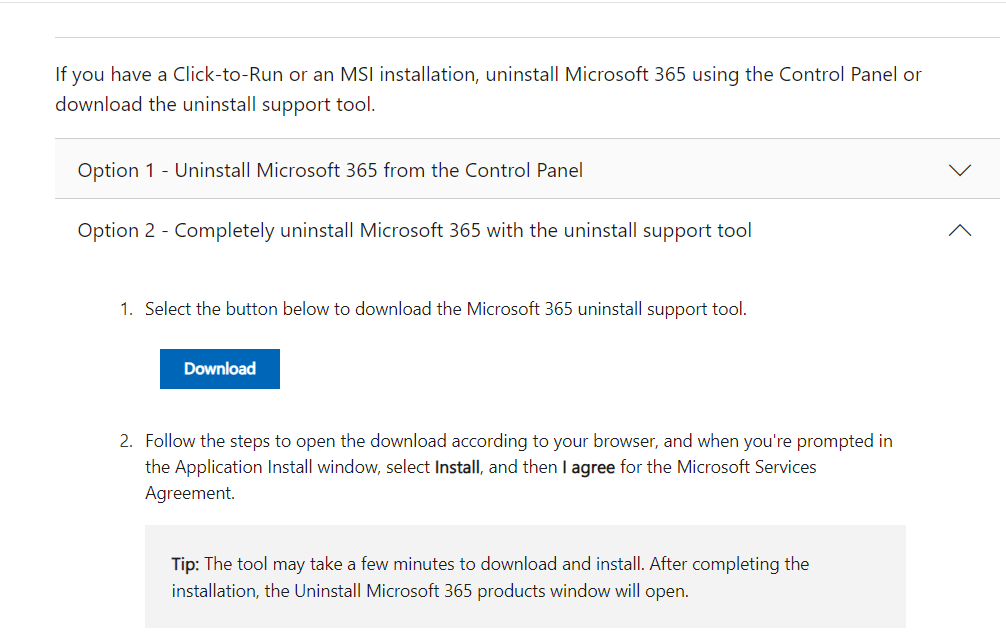Viewport: 1006px width, 638px height.
Task: Click download the uninstall support tool intro line
Action: pyautogui.click(x=215, y=104)
